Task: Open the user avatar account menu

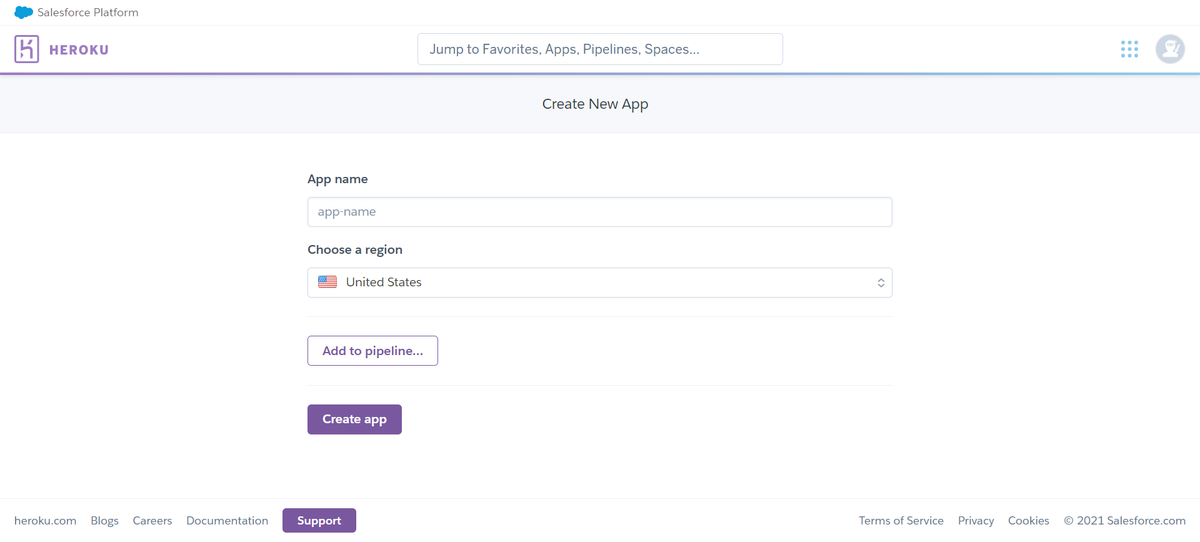Action: point(1170,49)
